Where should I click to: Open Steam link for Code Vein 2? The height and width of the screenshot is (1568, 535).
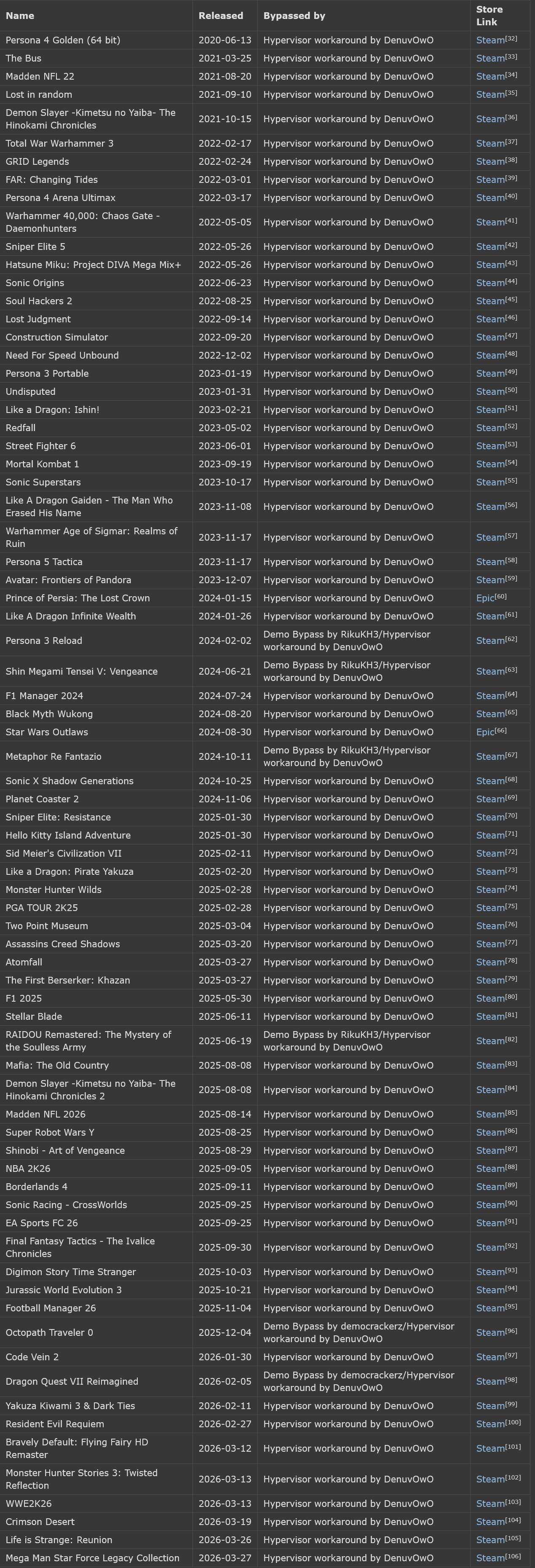pyautogui.click(x=490, y=1357)
